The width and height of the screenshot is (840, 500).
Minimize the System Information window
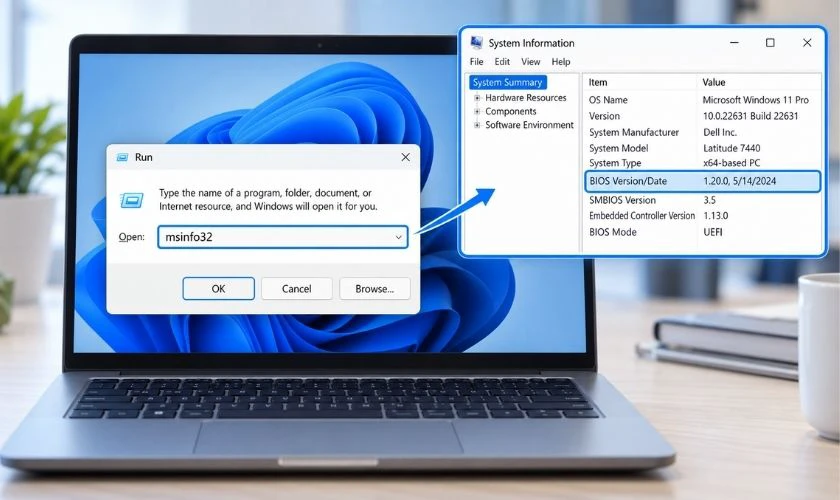click(x=734, y=42)
